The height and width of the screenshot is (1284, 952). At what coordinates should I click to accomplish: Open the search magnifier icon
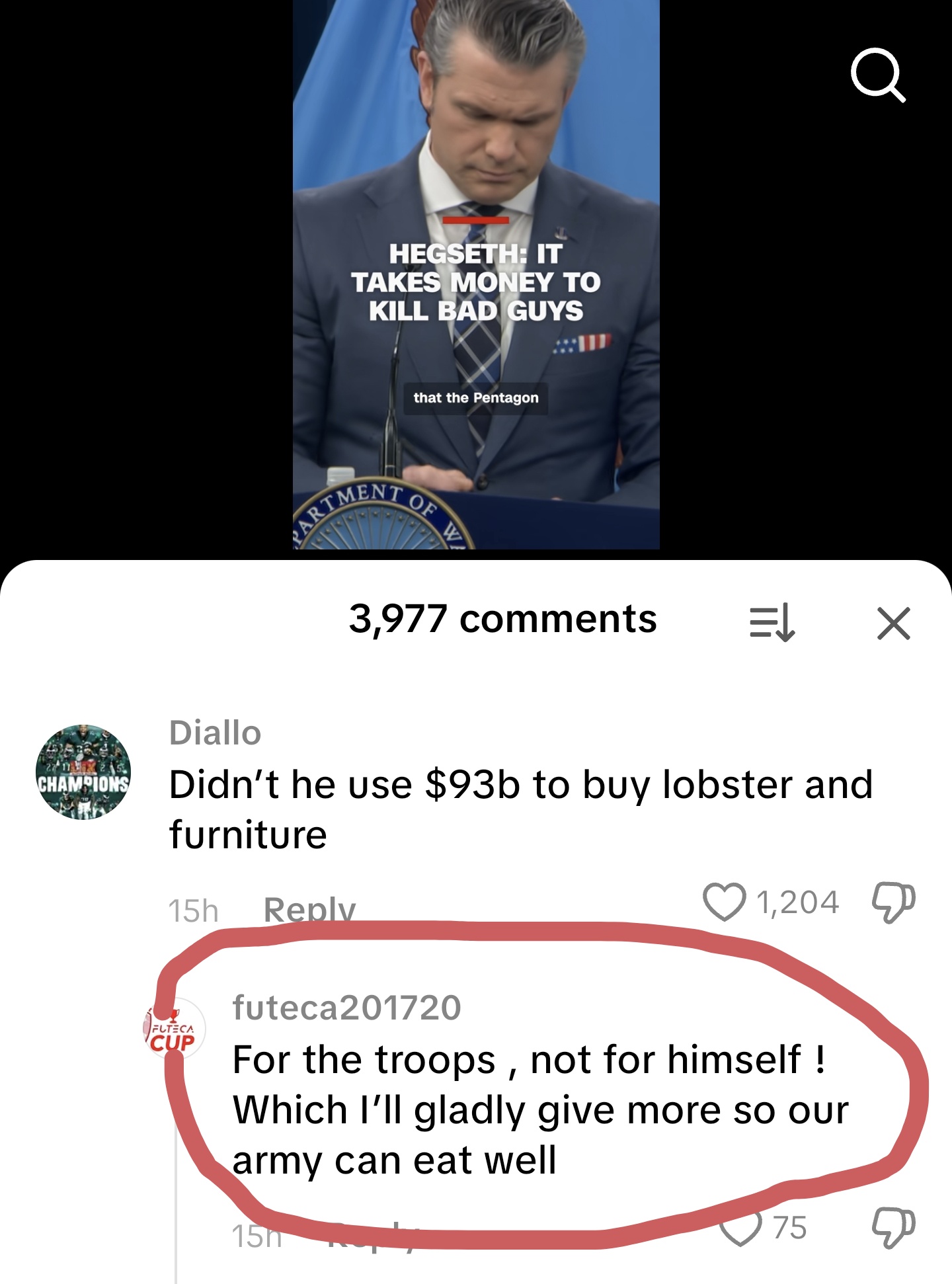pyautogui.click(x=878, y=75)
